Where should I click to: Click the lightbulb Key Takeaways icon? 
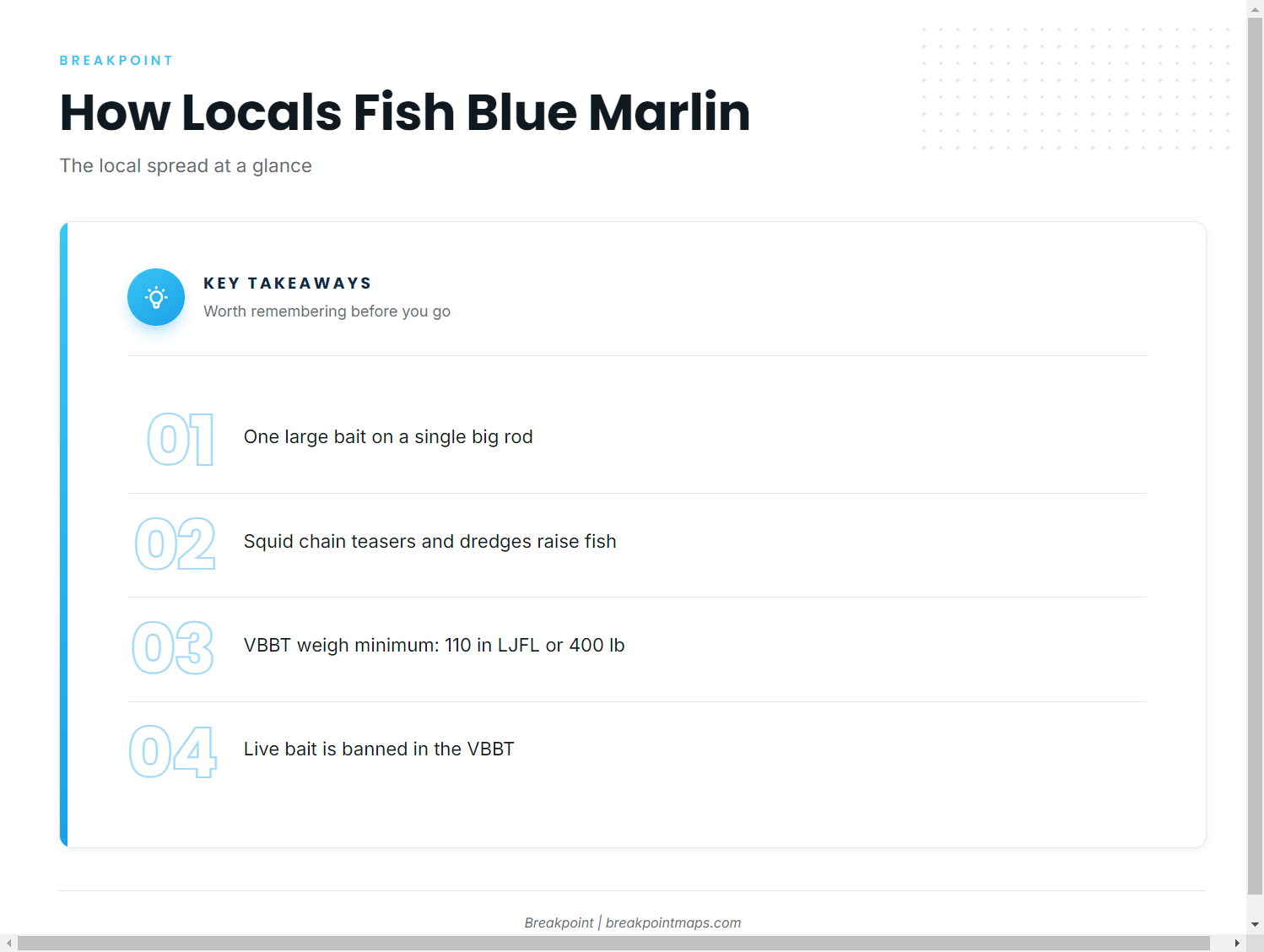156,297
